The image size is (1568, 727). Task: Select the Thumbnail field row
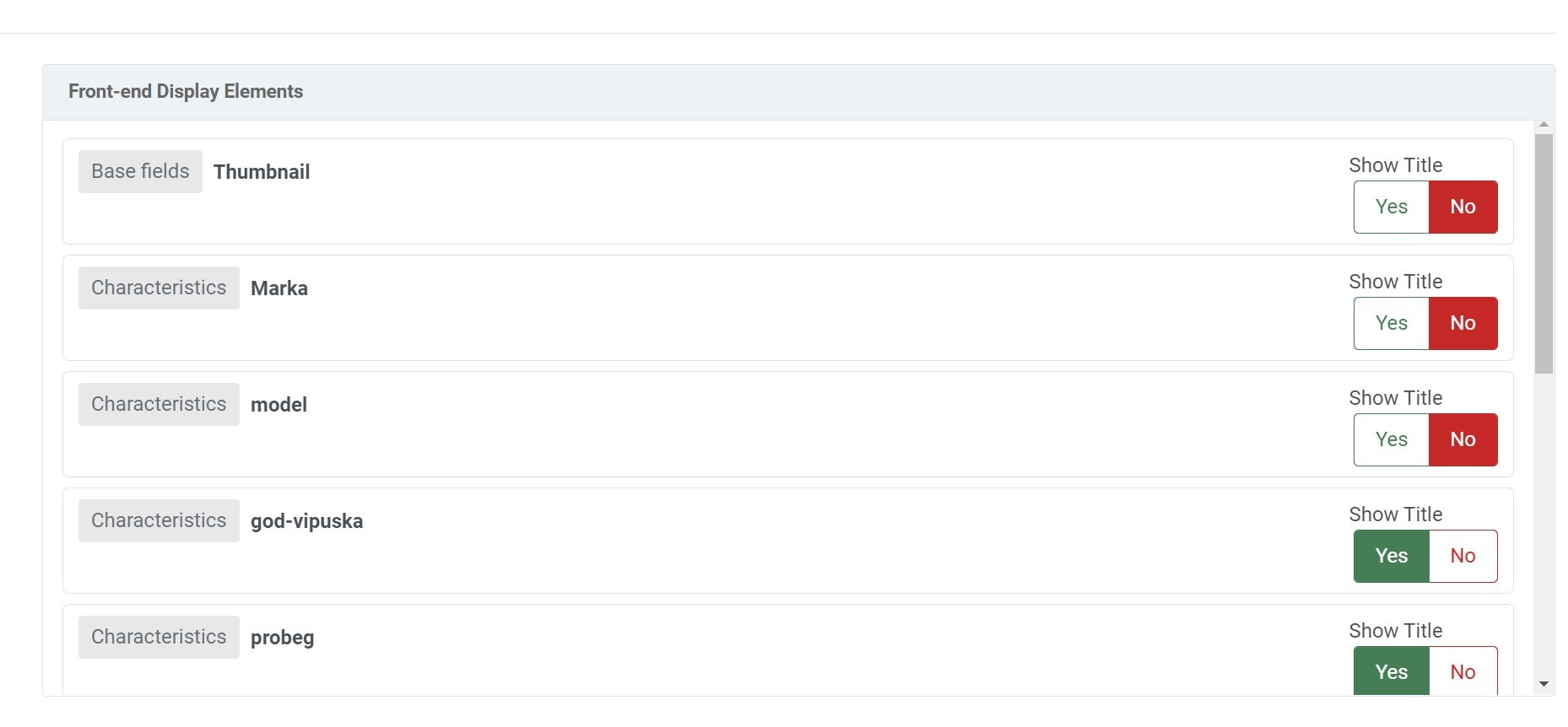click(262, 172)
